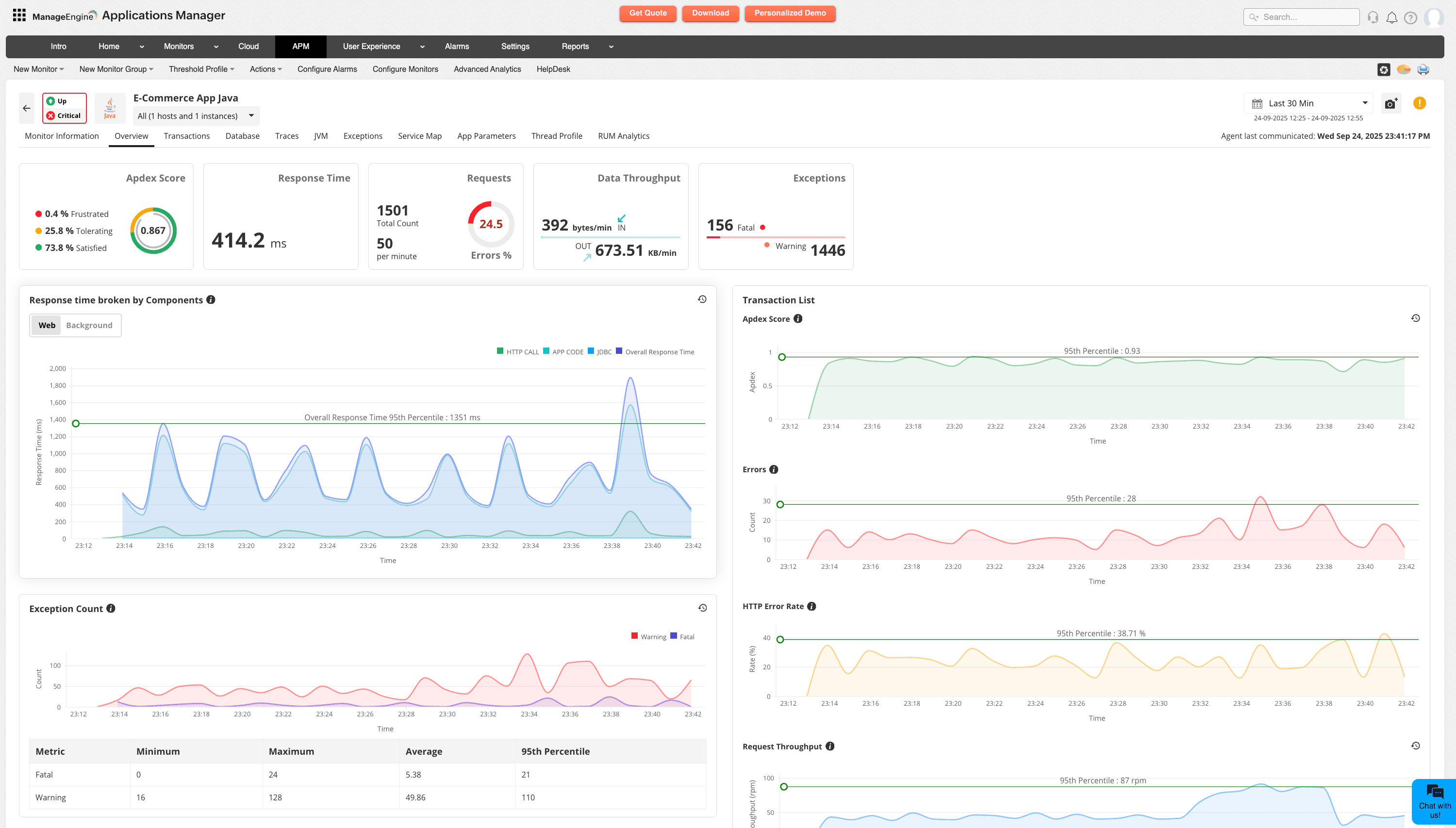This screenshot has height=828, width=1456.
Task: Open the Alarms menu
Action: [457, 46]
